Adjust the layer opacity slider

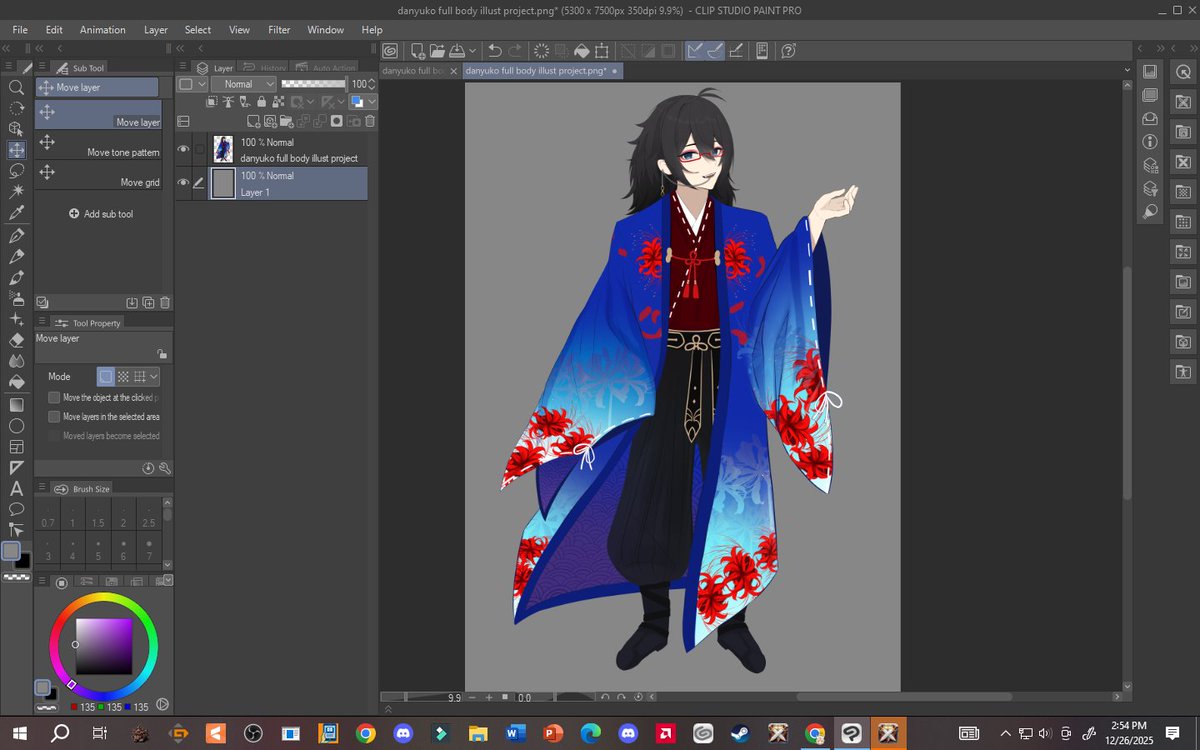314,84
